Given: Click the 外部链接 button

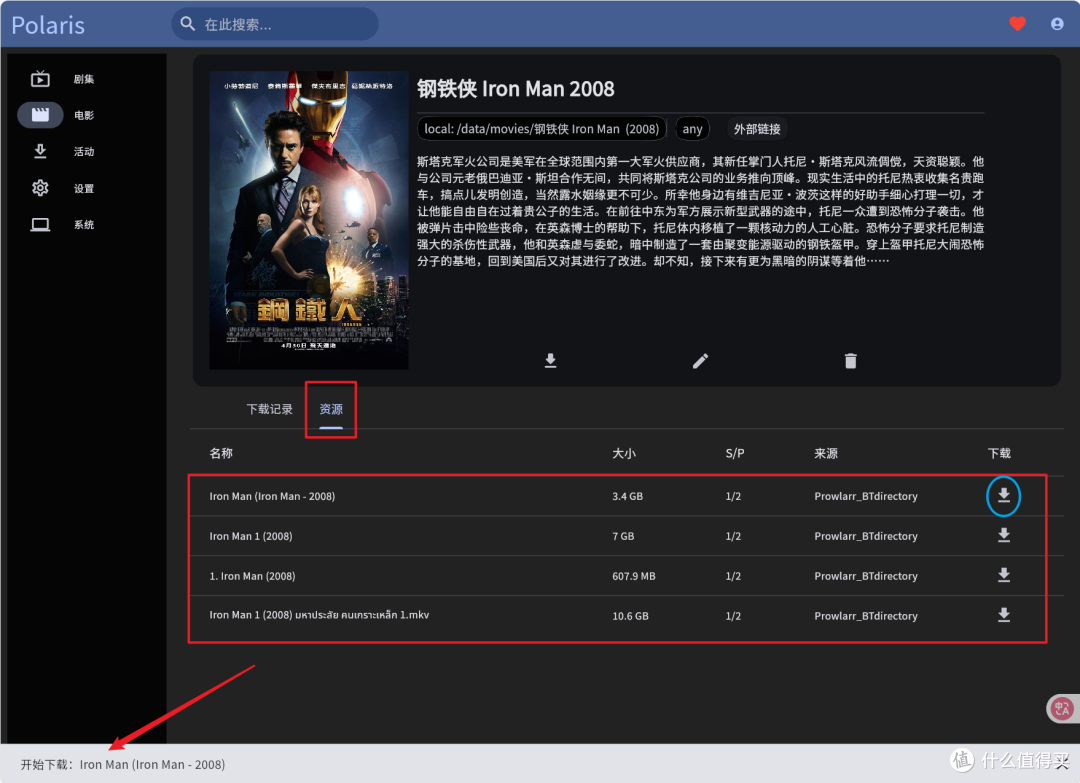Looking at the screenshot, I should tap(757, 129).
